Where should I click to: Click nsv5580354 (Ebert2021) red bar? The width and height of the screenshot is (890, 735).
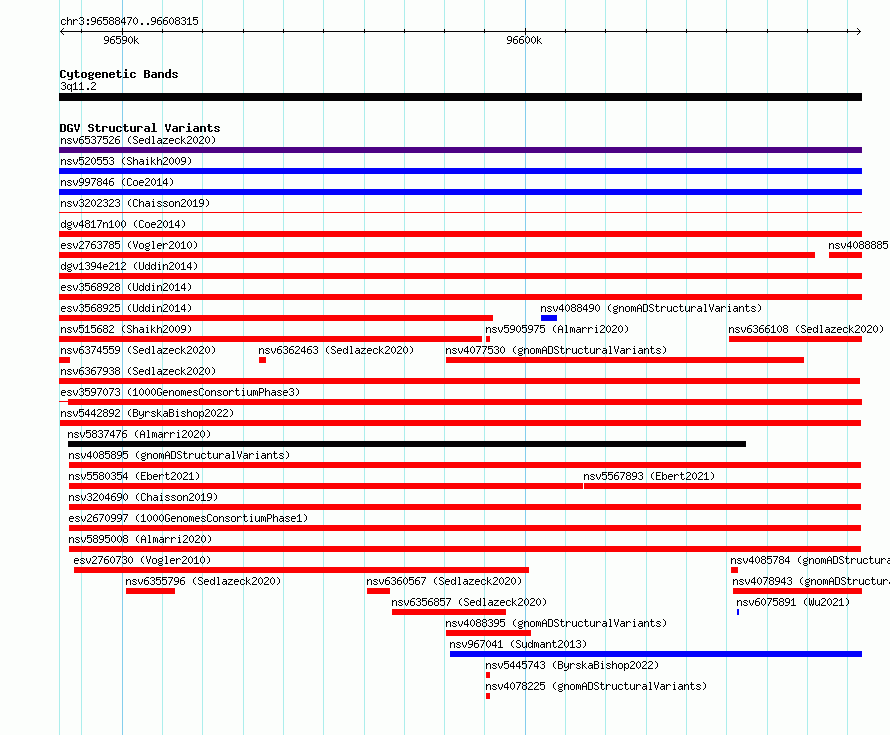tap(326, 486)
